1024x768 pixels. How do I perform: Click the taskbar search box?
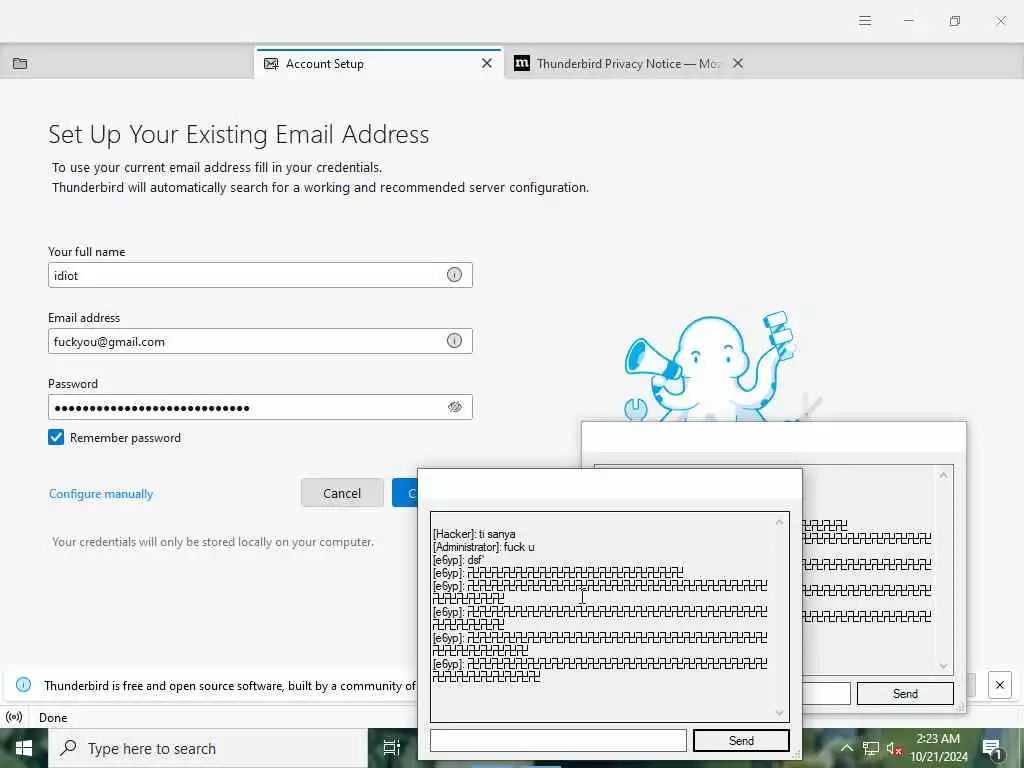208,748
